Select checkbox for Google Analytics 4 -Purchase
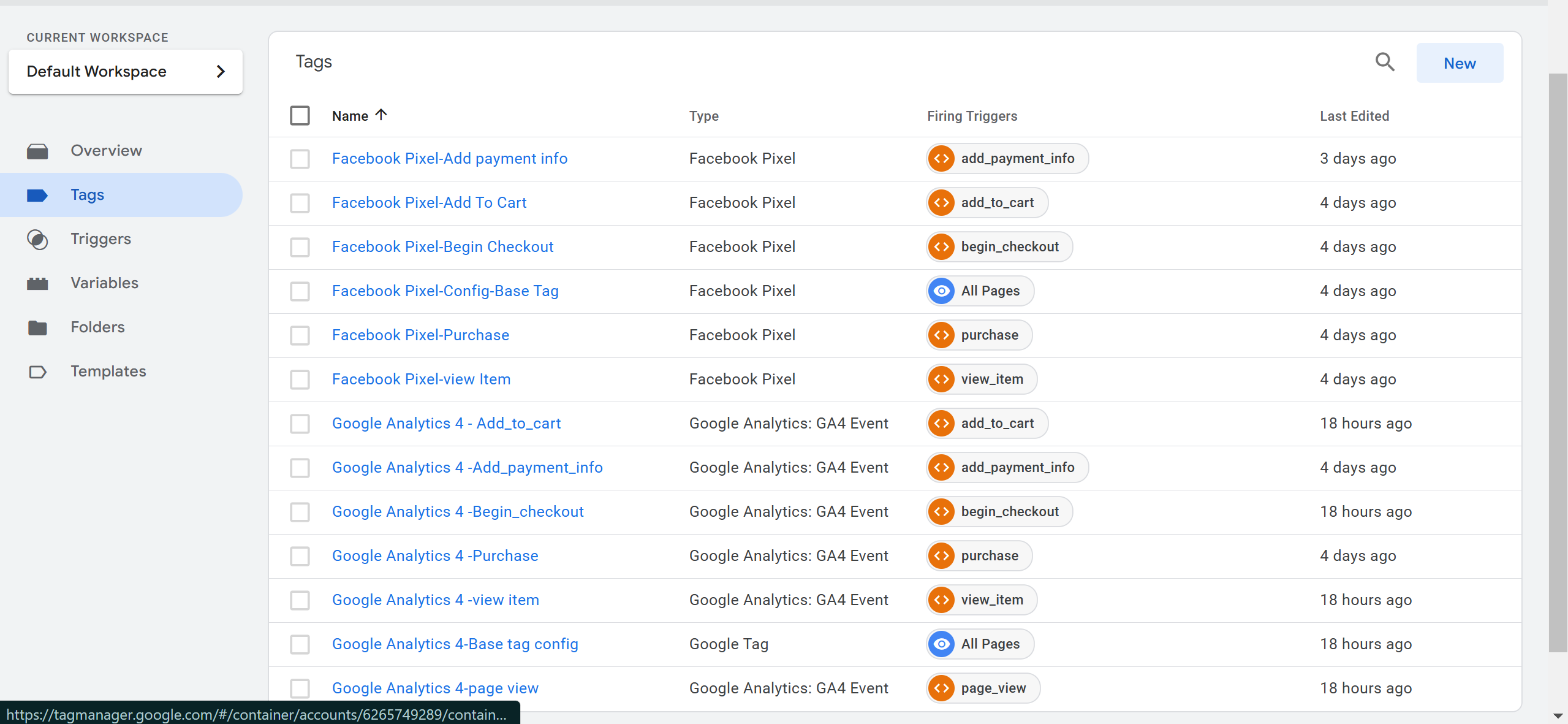Viewport: 1568px width, 724px height. [300, 556]
